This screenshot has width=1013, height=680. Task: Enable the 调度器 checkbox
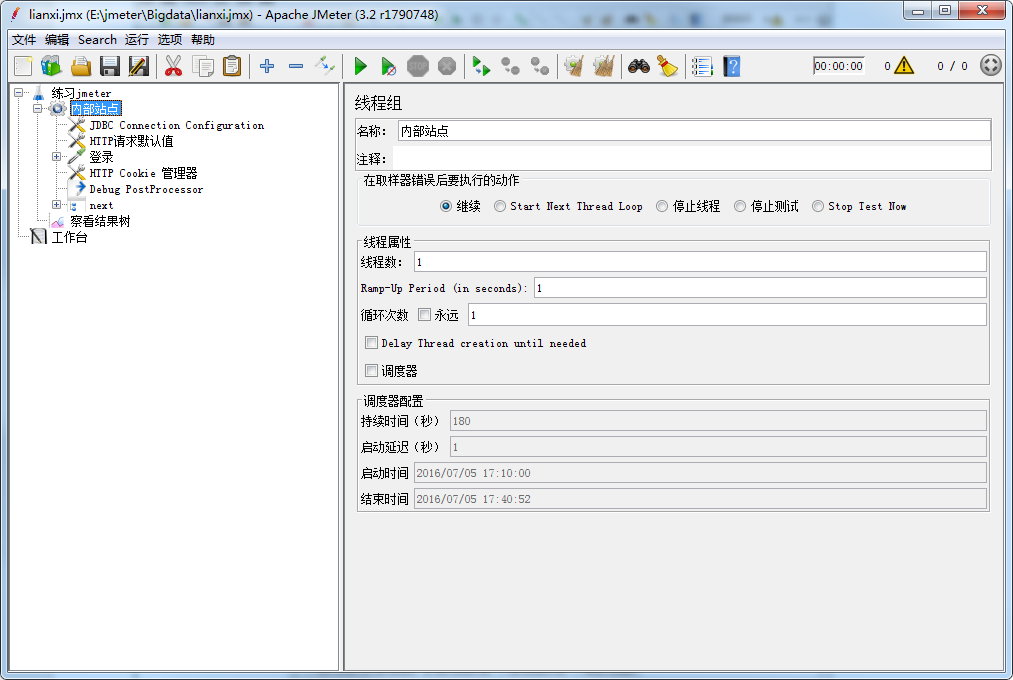coord(371,371)
